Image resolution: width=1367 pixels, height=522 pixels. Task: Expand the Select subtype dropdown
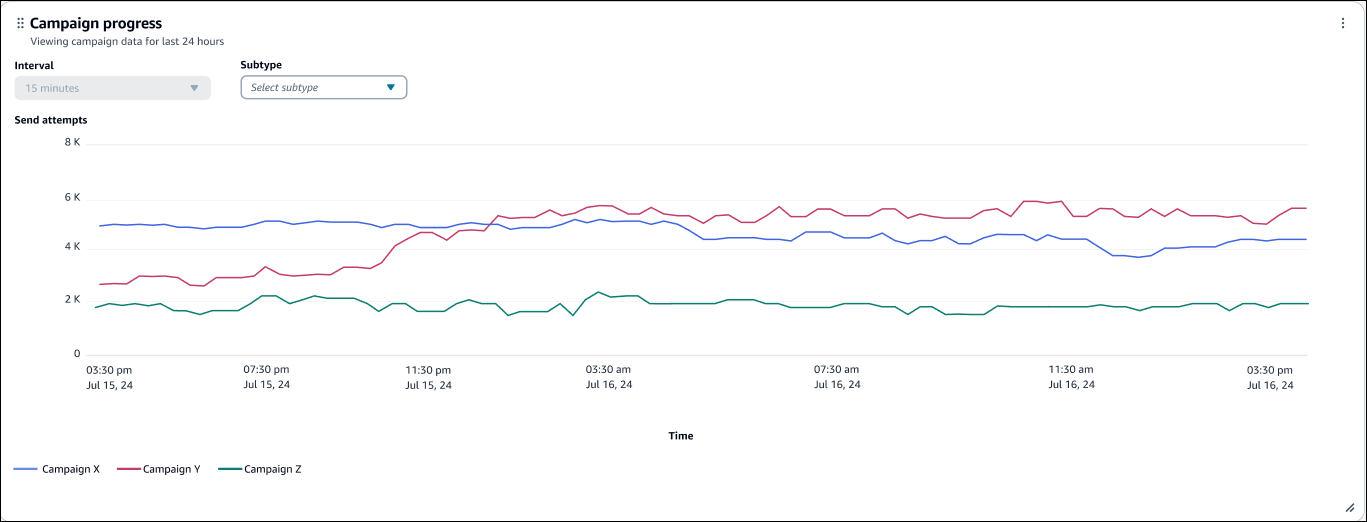323,88
